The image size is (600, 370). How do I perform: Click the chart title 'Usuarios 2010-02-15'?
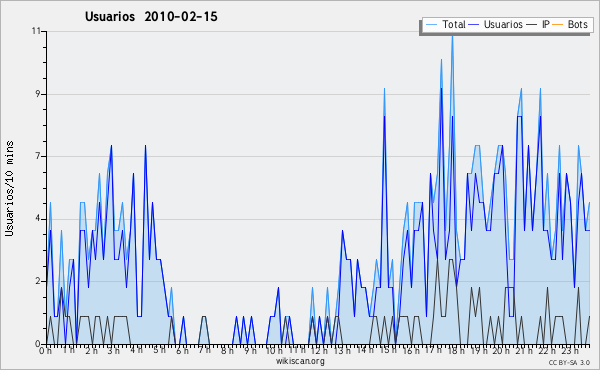click(151, 16)
